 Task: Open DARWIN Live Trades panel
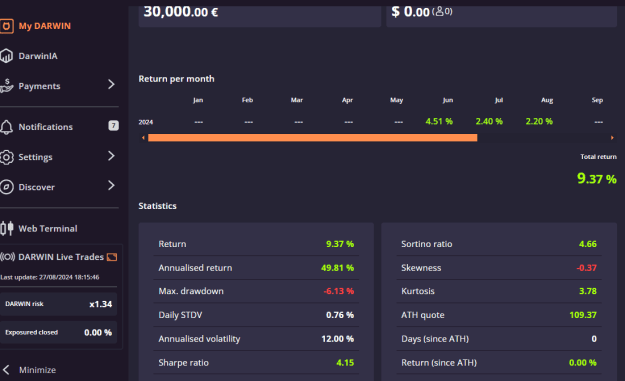click(x=61, y=257)
